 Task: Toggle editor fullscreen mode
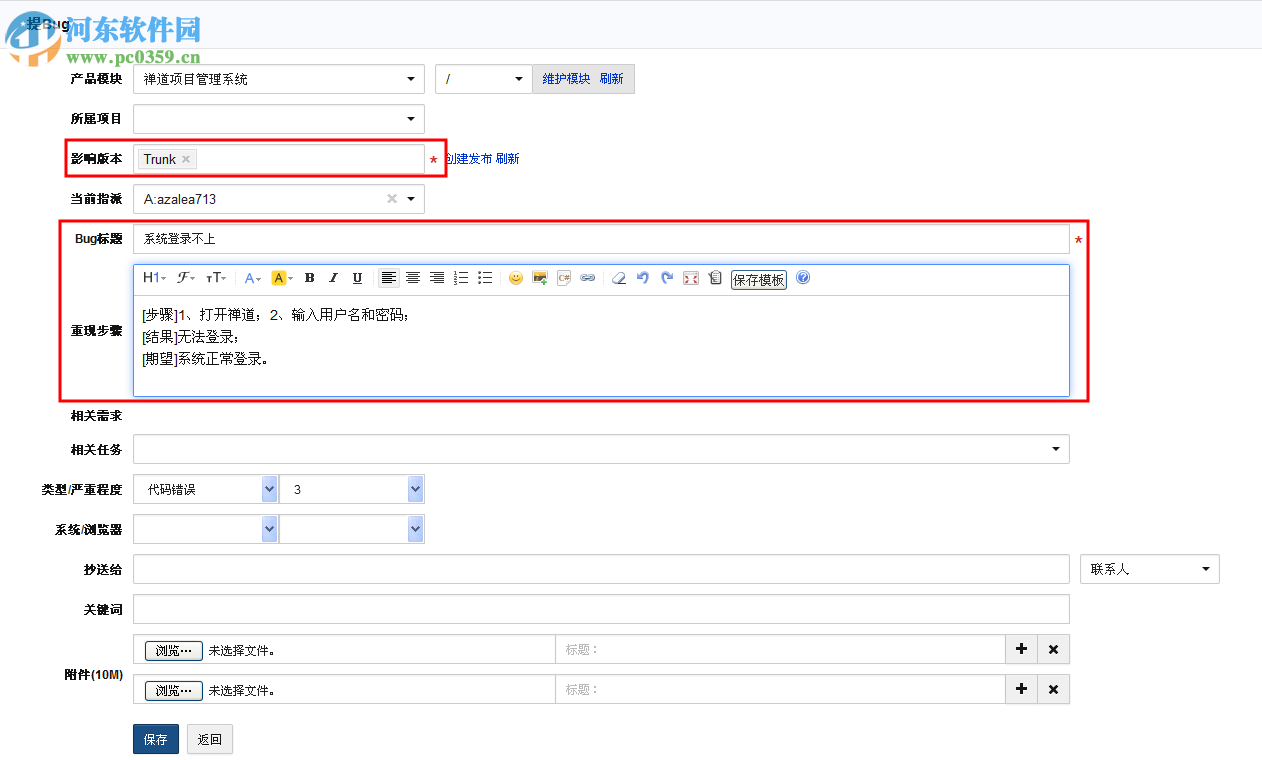pos(691,278)
